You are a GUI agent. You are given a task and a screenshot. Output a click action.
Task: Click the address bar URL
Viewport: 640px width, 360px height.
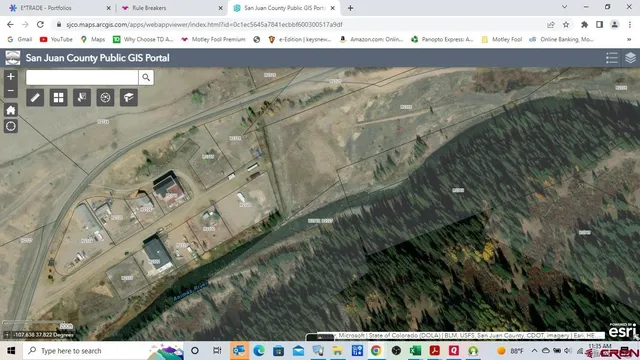tap(204, 24)
